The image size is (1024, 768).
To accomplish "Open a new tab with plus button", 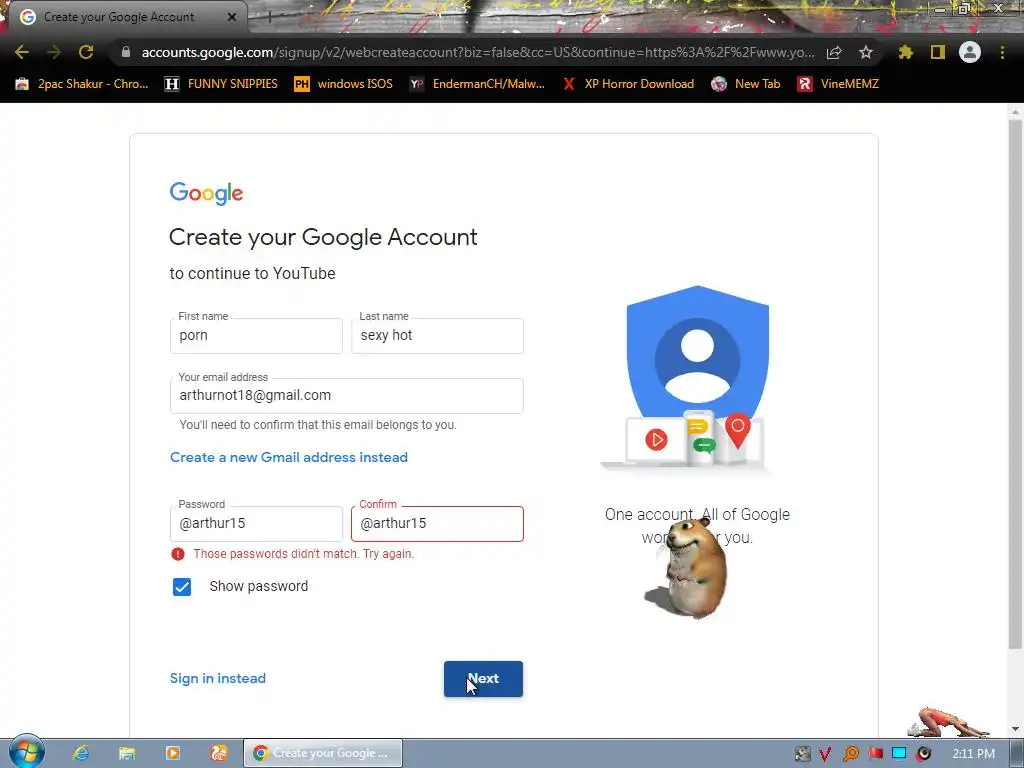I will 268,17.
